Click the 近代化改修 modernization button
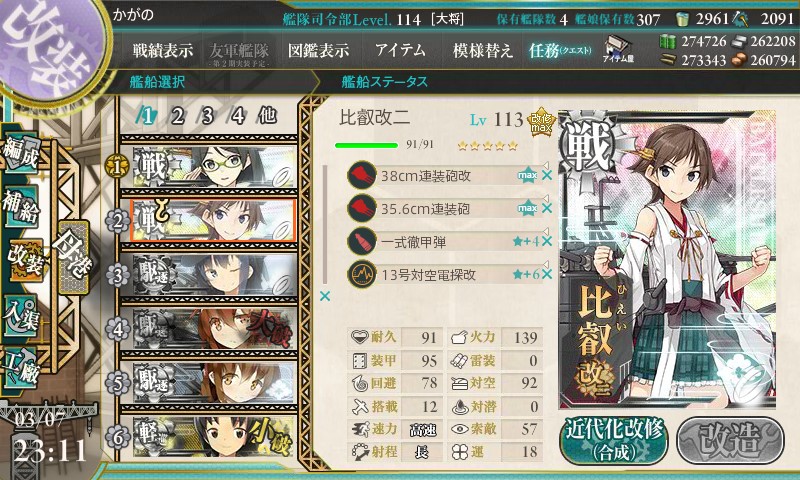Viewport: 800px width, 480px height. (613, 440)
